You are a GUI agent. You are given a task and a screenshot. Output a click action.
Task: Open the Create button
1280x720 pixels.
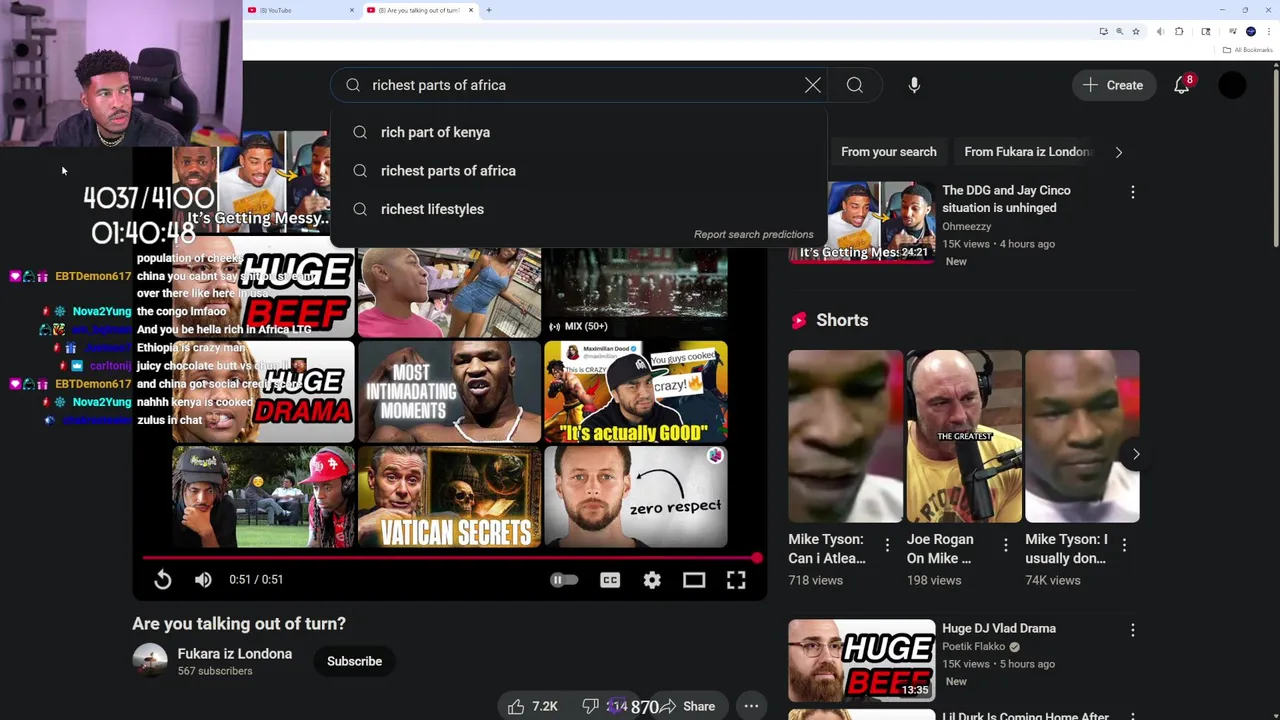click(1112, 85)
